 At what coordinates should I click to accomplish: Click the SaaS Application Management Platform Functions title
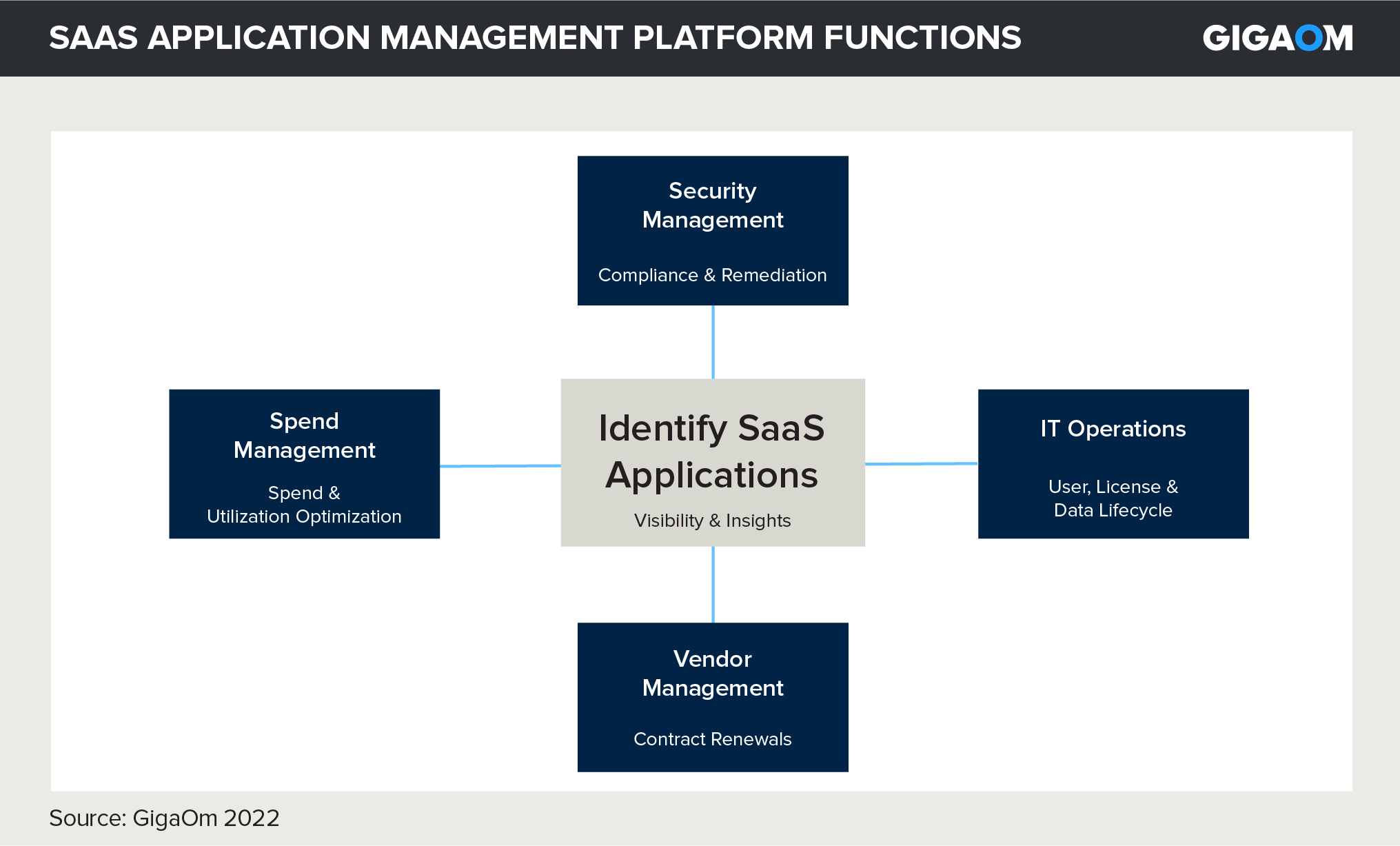point(535,38)
